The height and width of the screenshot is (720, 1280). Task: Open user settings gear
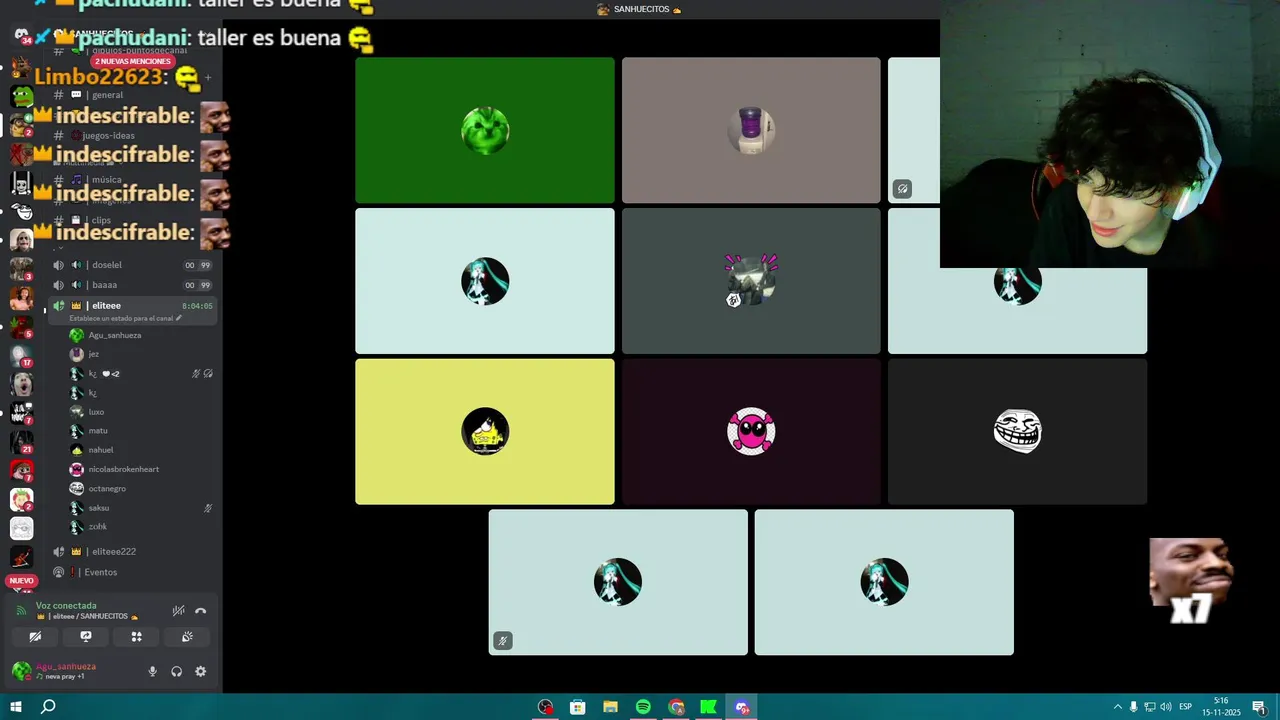pyautogui.click(x=201, y=672)
